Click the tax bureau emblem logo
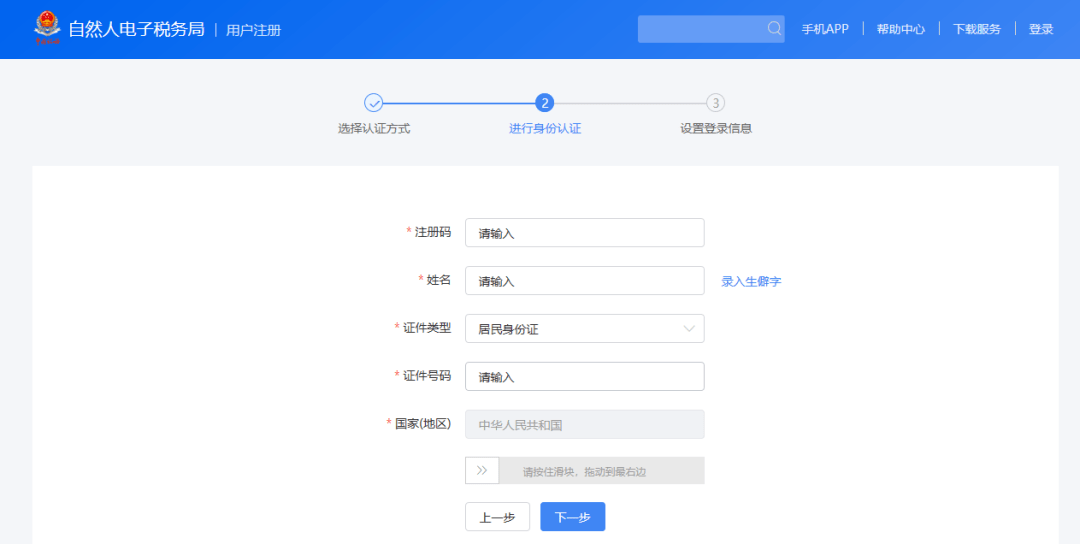 pos(47,28)
